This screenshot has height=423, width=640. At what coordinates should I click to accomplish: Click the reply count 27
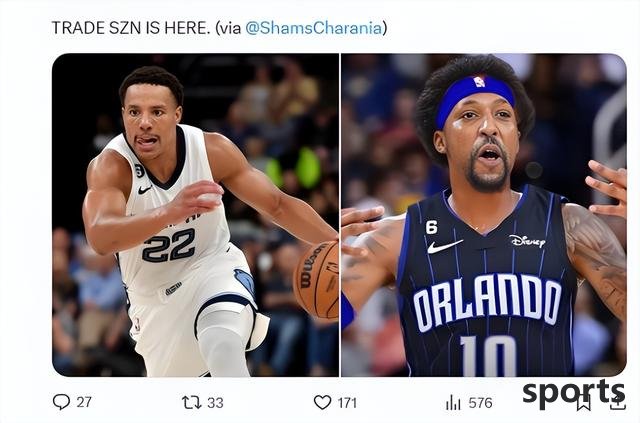pos(84,402)
